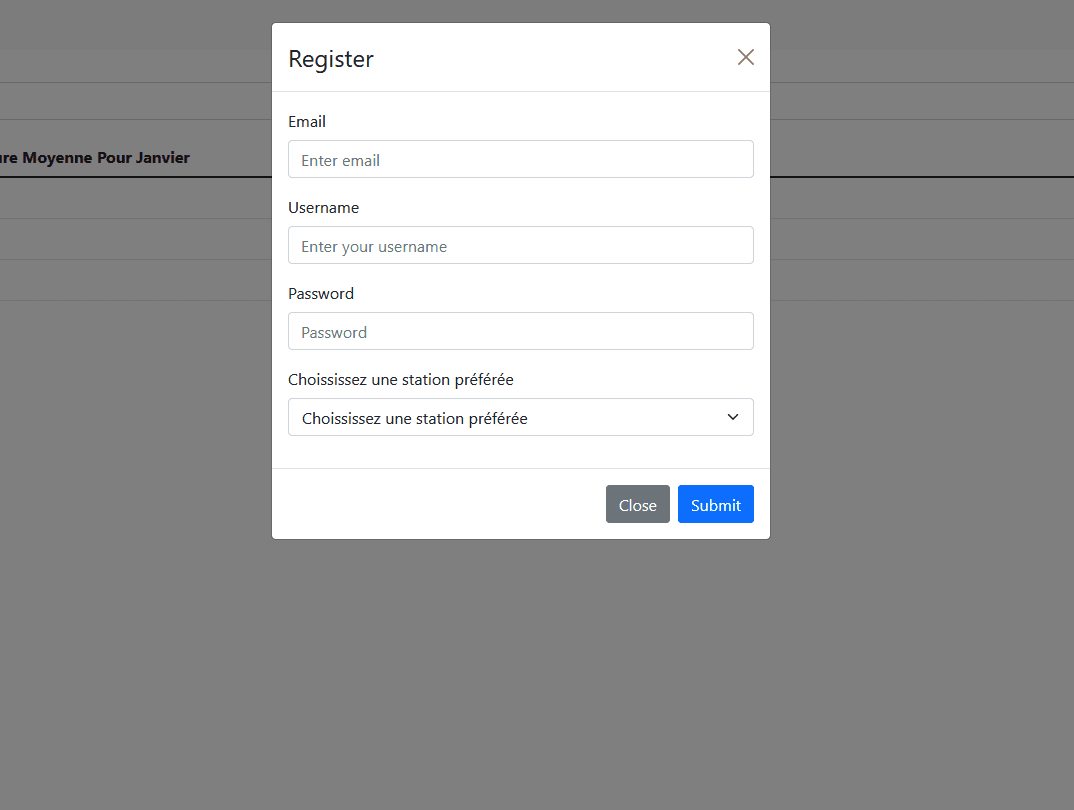
Task: Submit the registration form
Action: click(x=716, y=504)
